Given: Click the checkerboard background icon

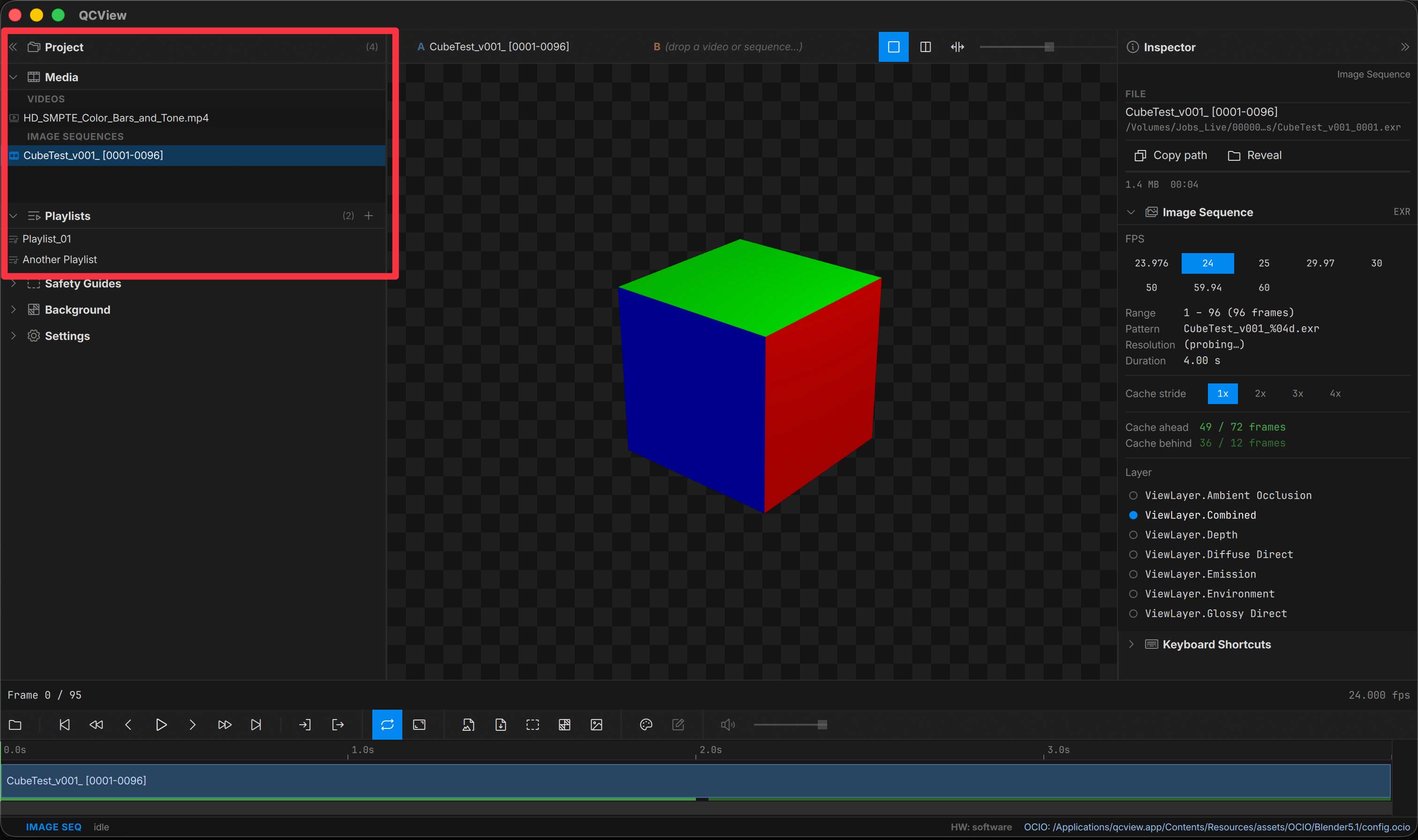Looking at the screenshot, I should 565,725.
